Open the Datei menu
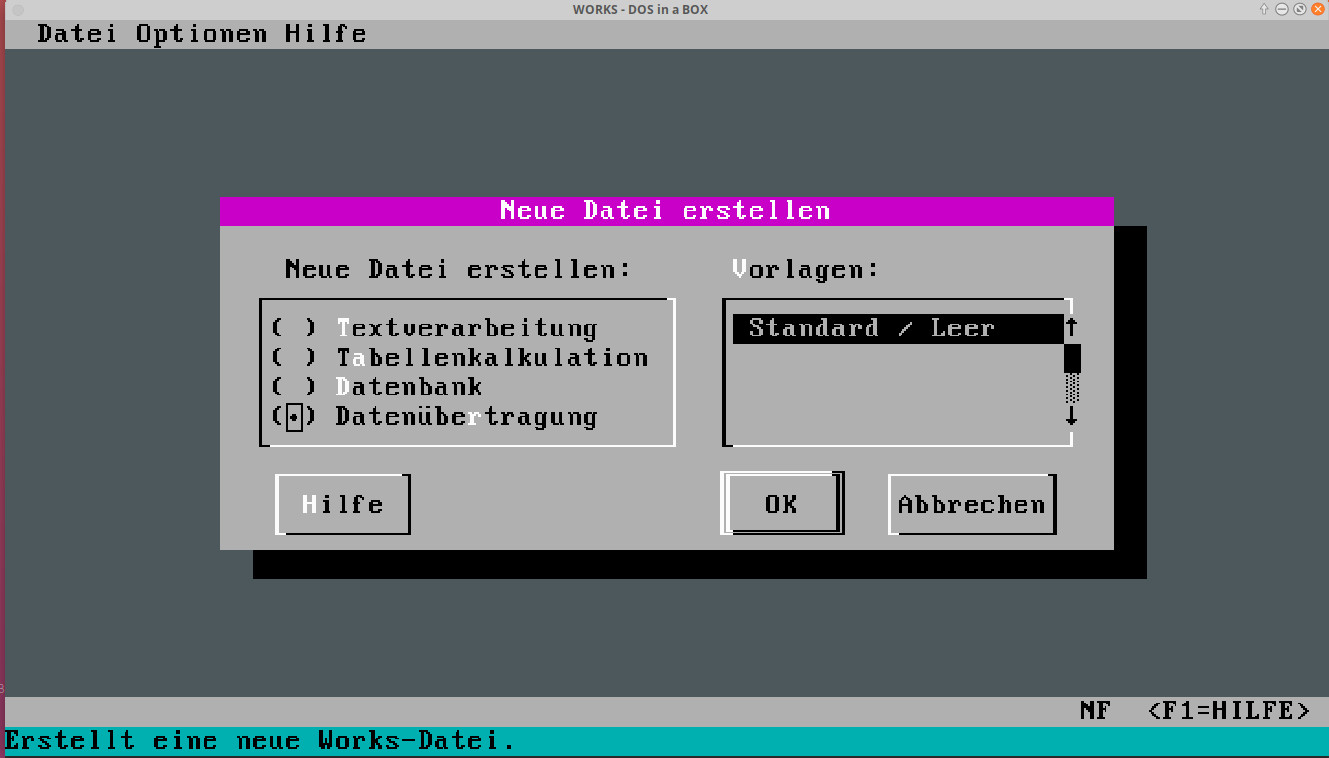 (78, 34)
